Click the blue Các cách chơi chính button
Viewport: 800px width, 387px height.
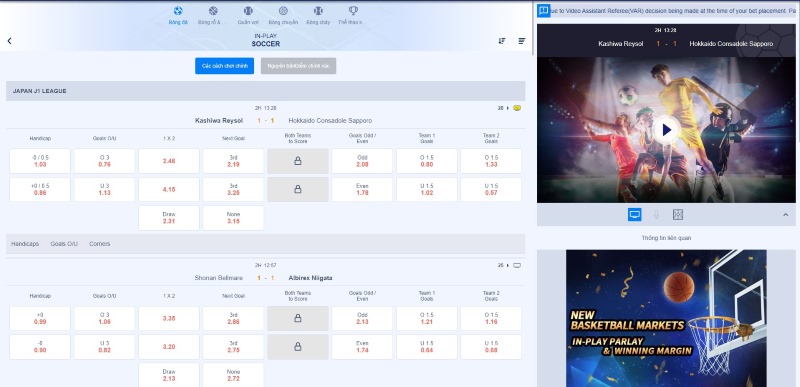click(x=224, y=66)
